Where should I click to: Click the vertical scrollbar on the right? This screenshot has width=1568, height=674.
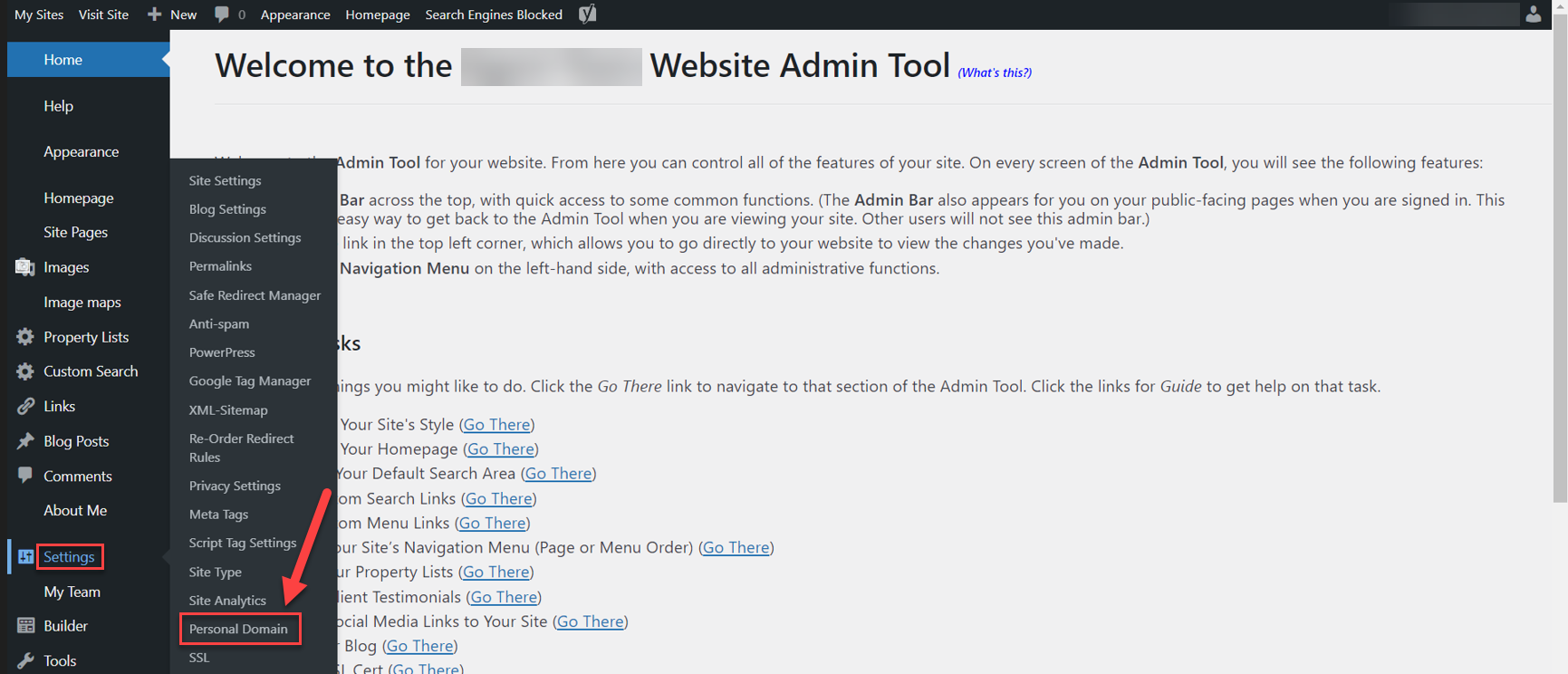pos(1560,272)
